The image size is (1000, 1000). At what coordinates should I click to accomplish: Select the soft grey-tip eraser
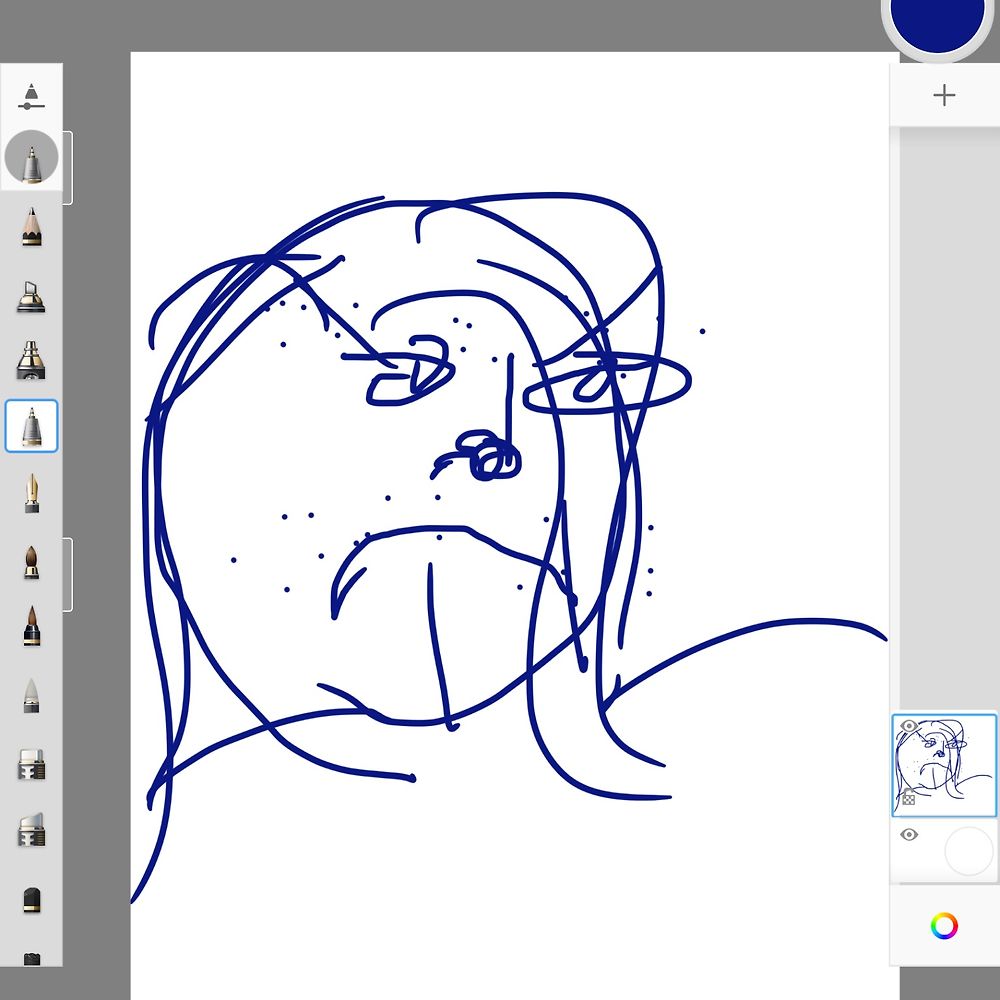[x=31, y=695]
